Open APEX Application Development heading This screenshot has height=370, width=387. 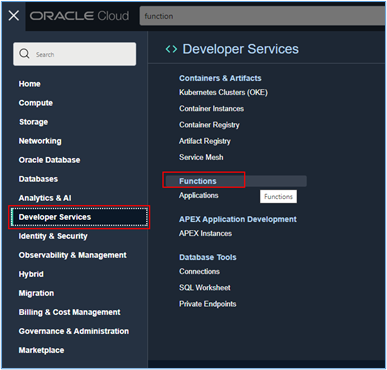(238, 219)
